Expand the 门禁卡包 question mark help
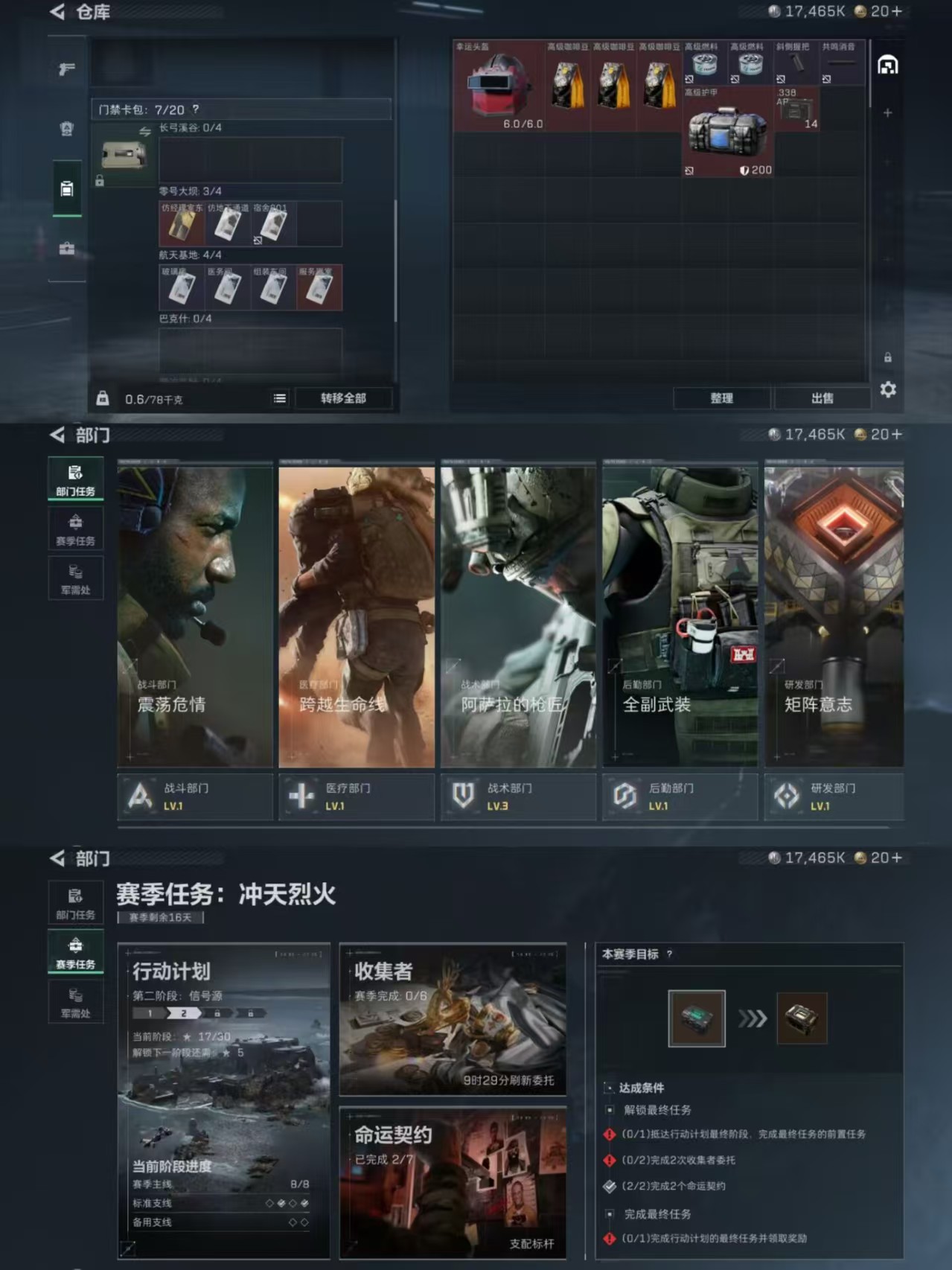 196,109
